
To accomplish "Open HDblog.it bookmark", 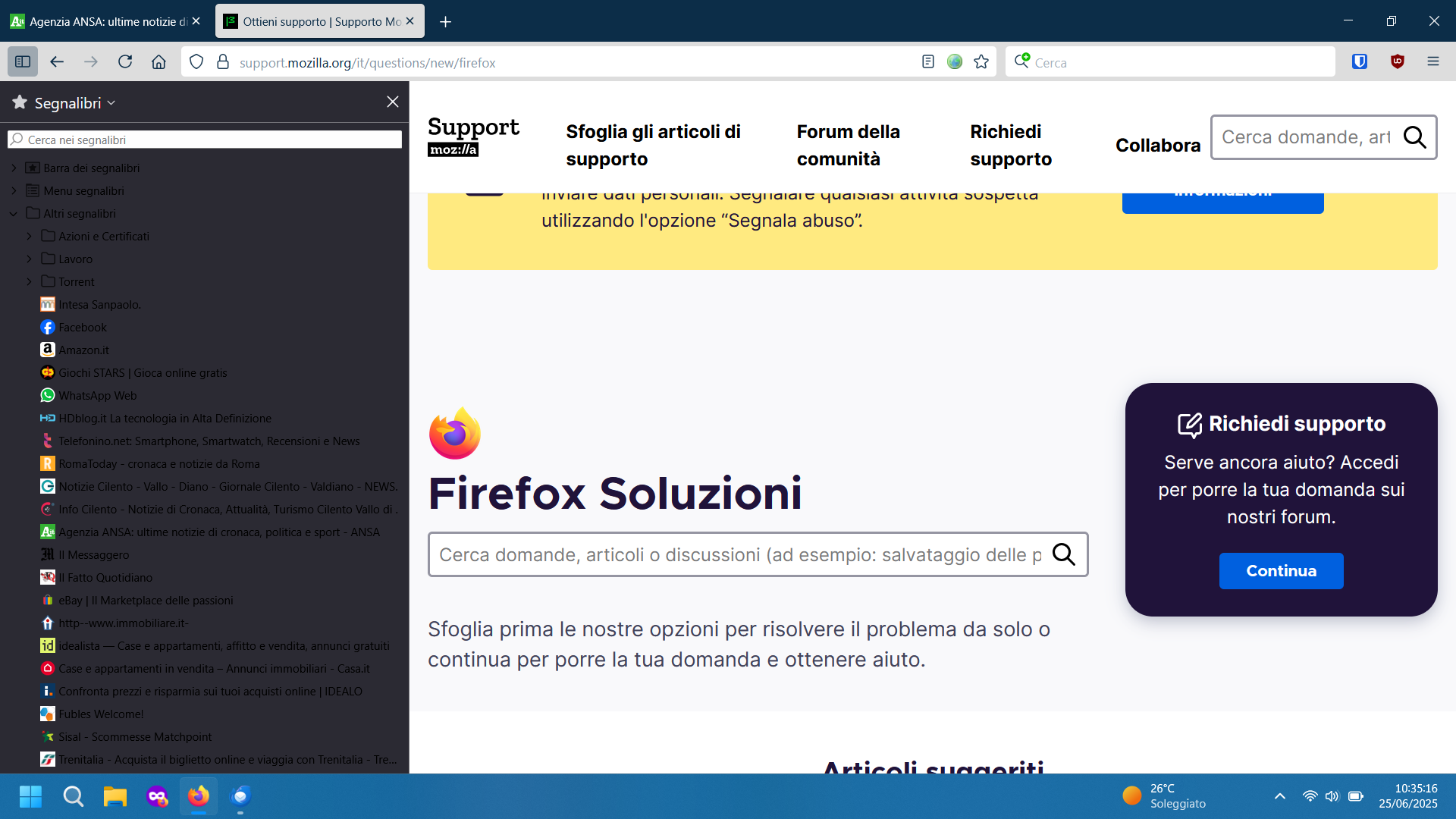I will click(155, 419).
